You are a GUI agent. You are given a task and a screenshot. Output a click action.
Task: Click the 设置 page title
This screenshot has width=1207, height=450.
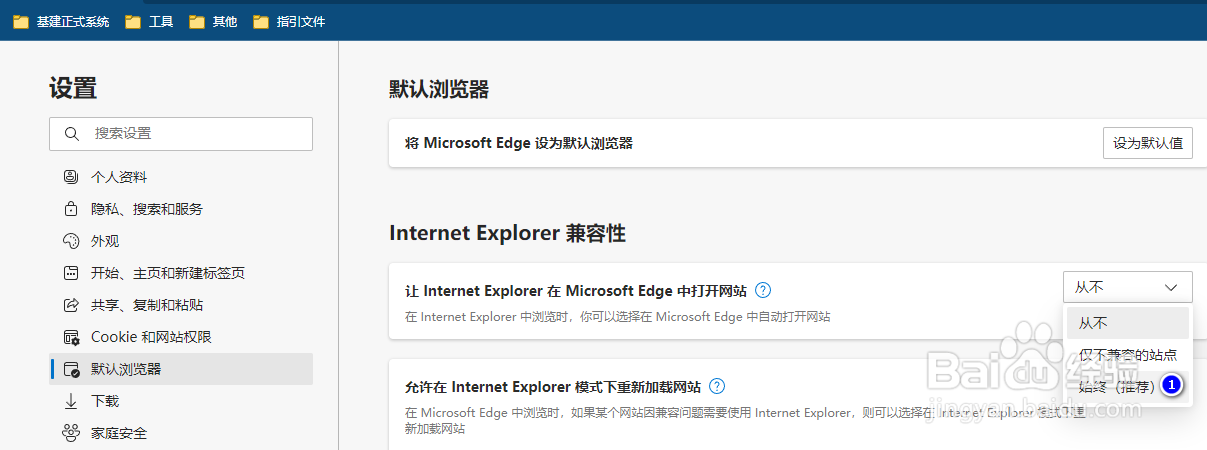tap(73, 88)
